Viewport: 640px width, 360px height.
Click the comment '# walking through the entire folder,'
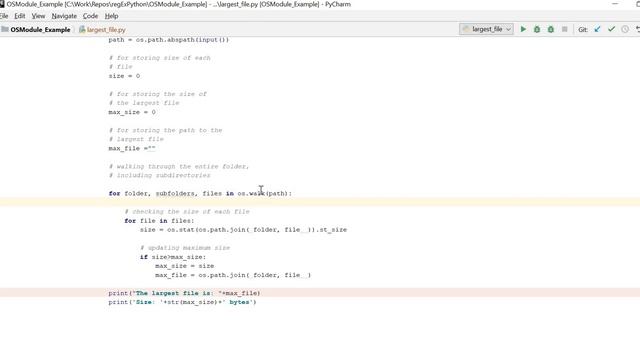(x=179, y=167)
